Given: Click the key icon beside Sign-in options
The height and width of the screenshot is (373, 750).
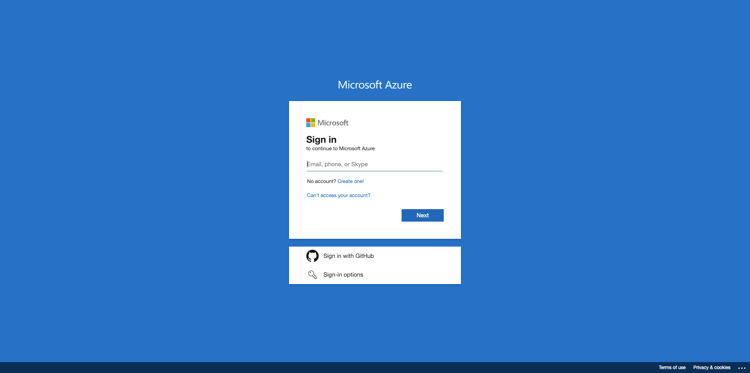Looking at the screenshot, I should pos(312,274).
